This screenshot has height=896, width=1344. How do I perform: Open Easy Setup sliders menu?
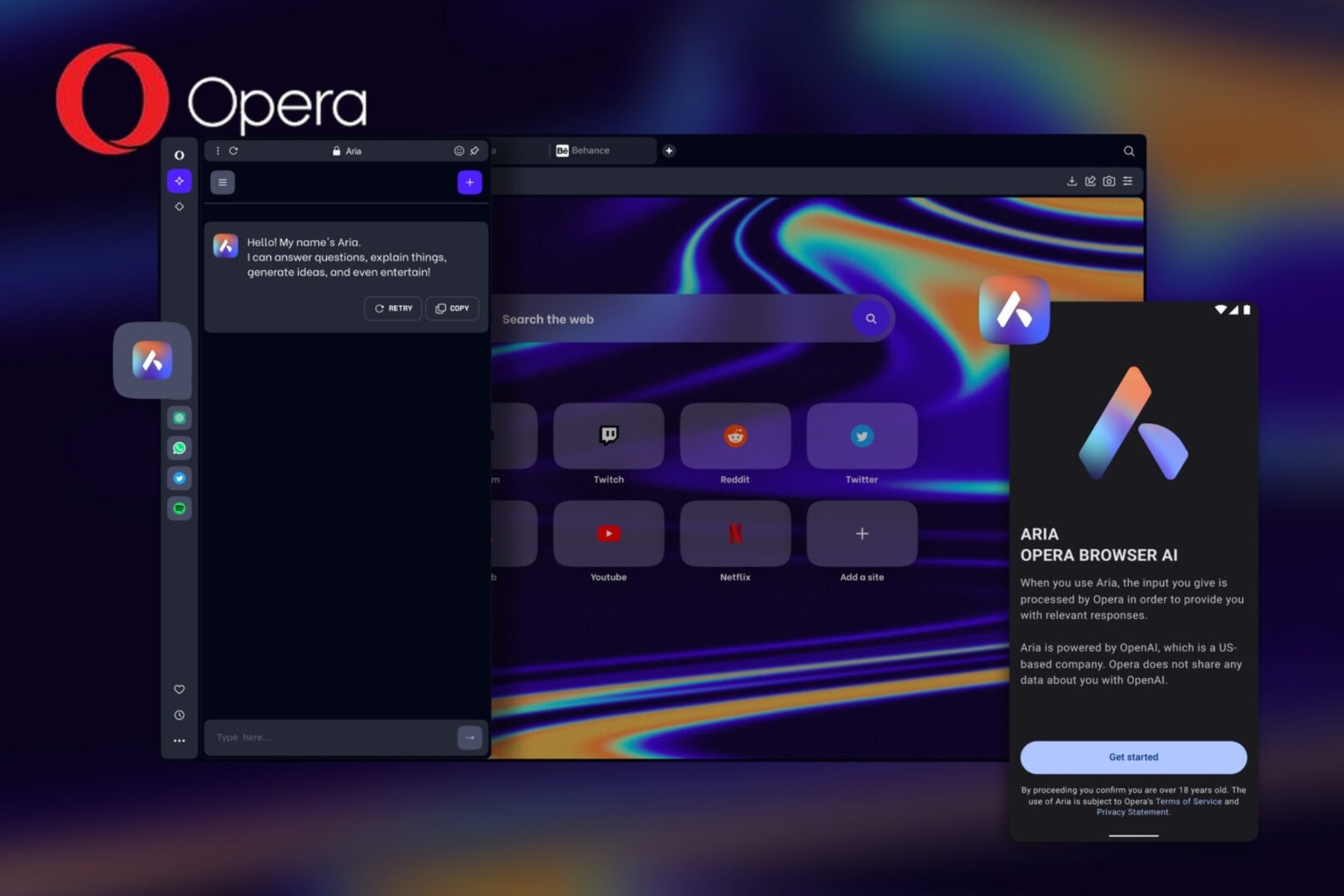1127,181
